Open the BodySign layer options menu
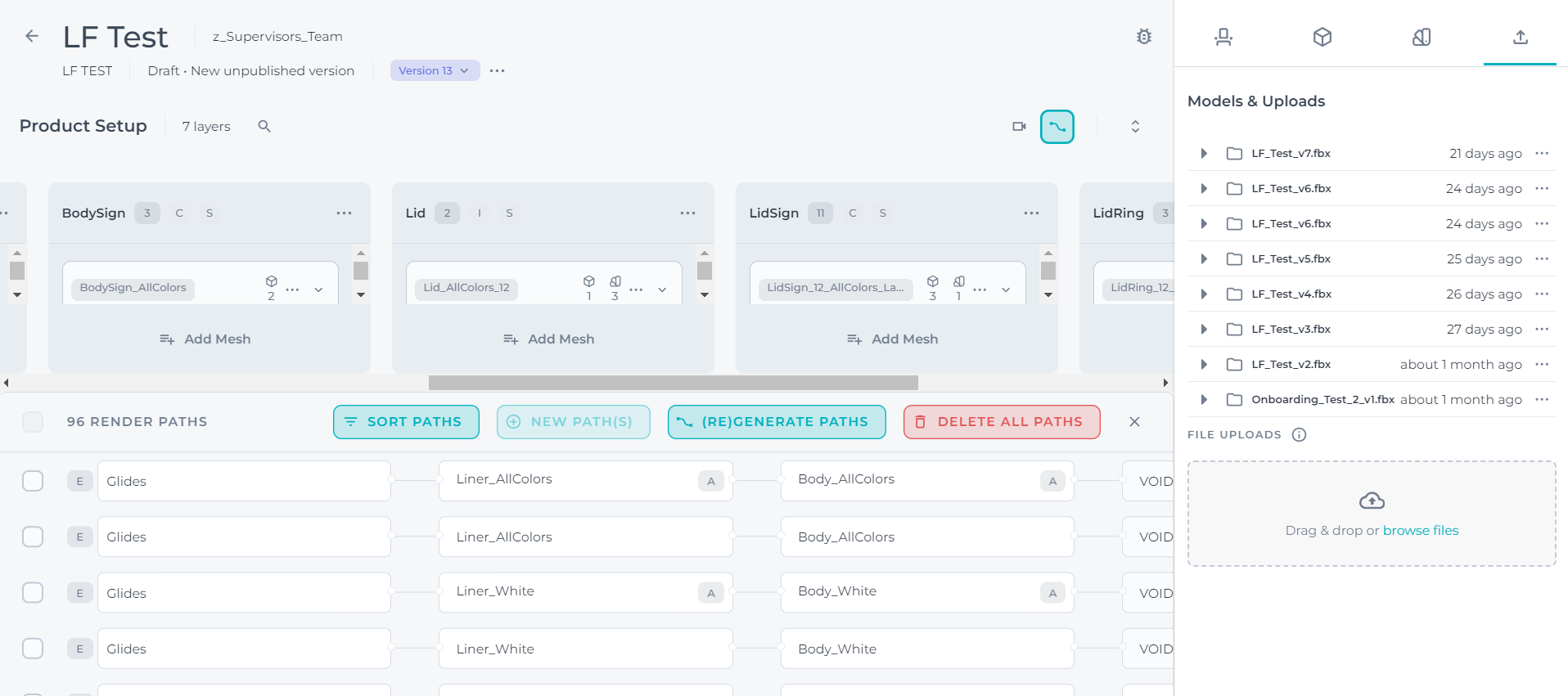 tap(344, 213)
